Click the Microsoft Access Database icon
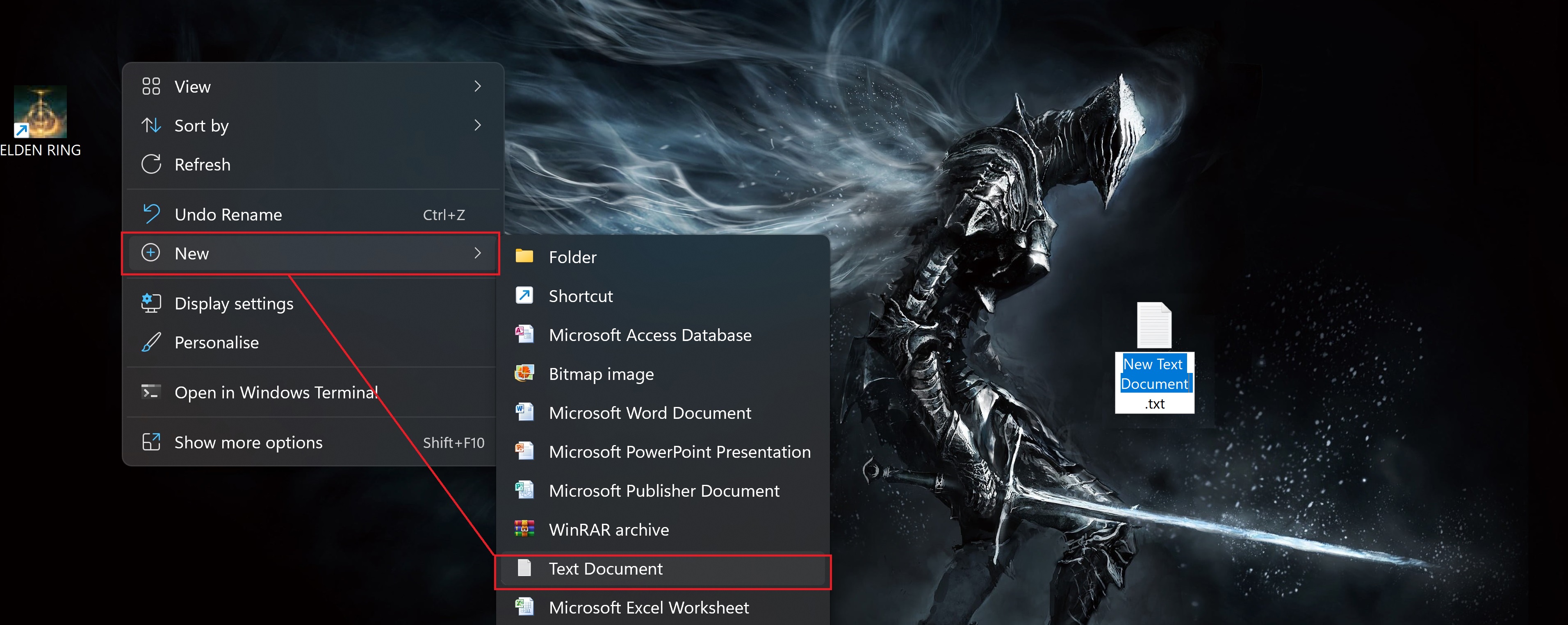 coord(524,334)
